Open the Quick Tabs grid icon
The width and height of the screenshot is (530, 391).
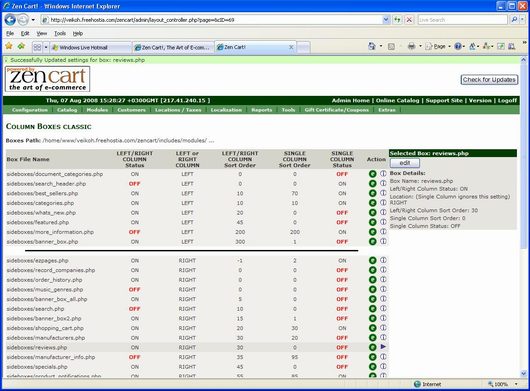tap(37, 47)
